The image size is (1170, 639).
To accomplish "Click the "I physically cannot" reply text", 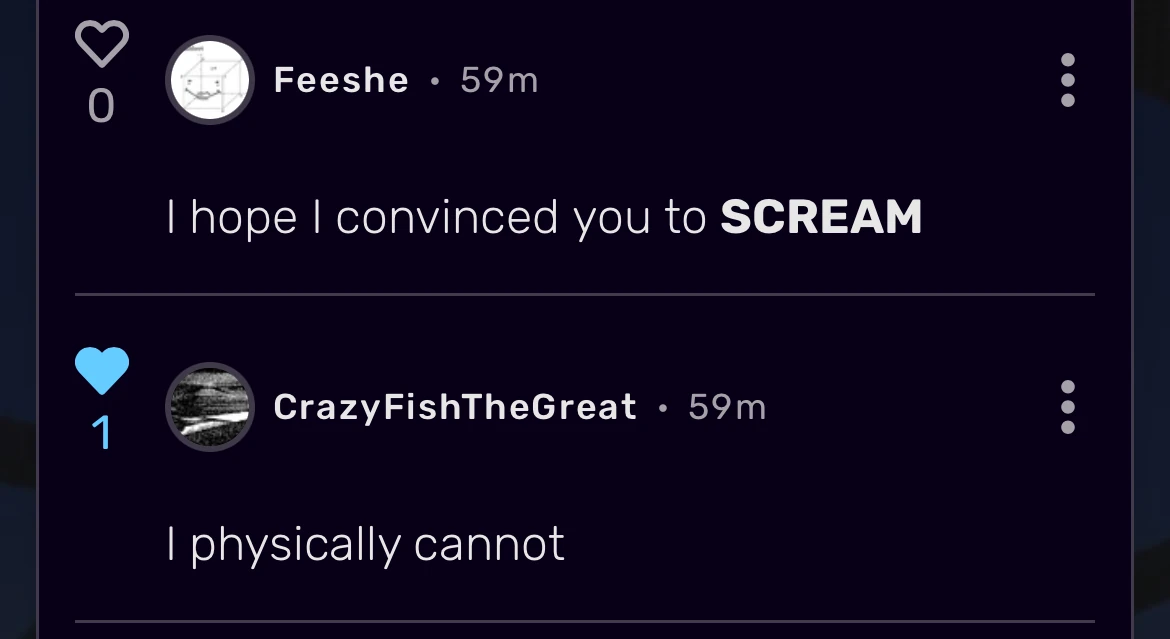I will pos(366,544).
